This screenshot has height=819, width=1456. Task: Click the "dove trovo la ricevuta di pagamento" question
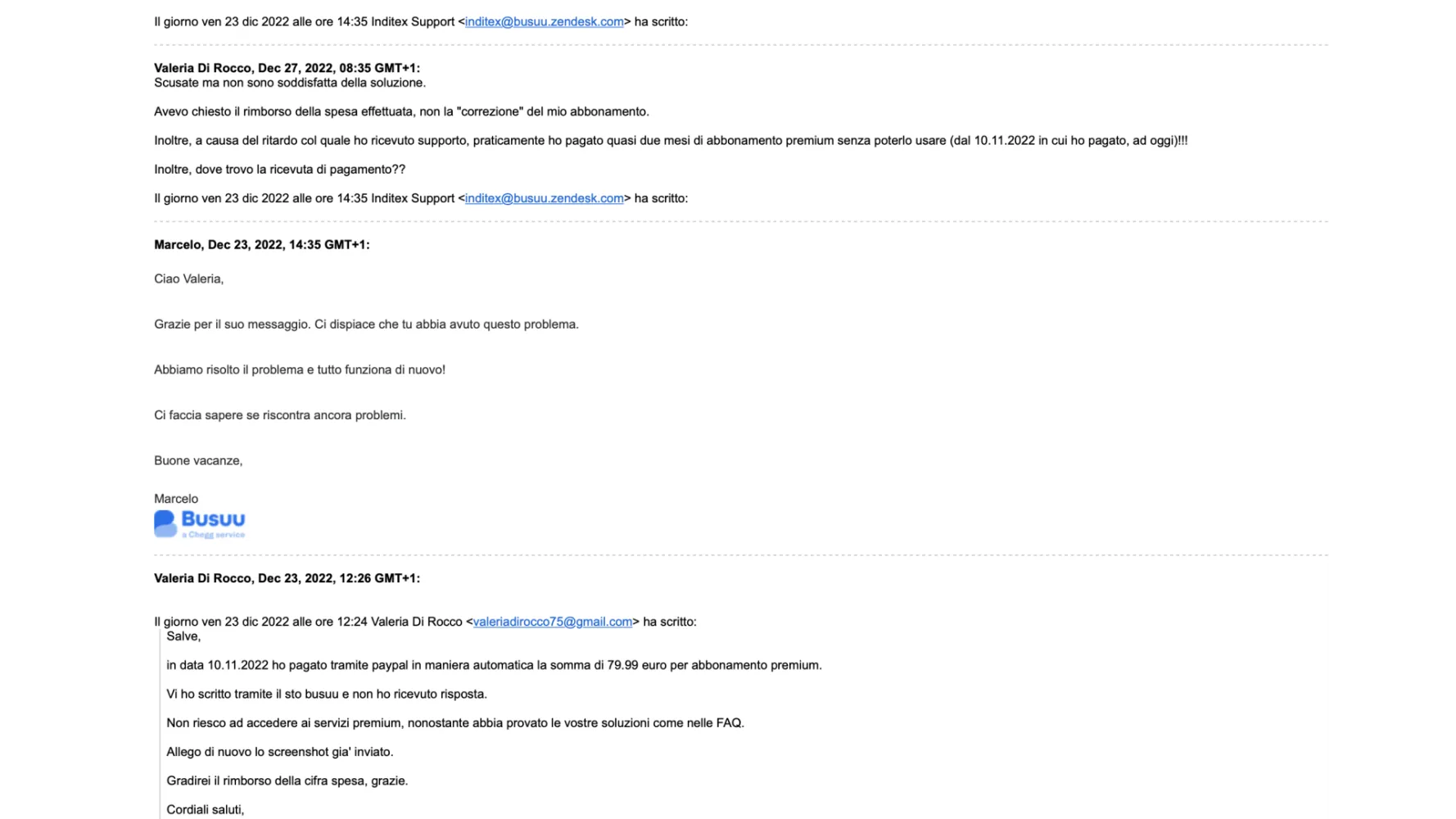pyautogui.click(x=279, y=170)
